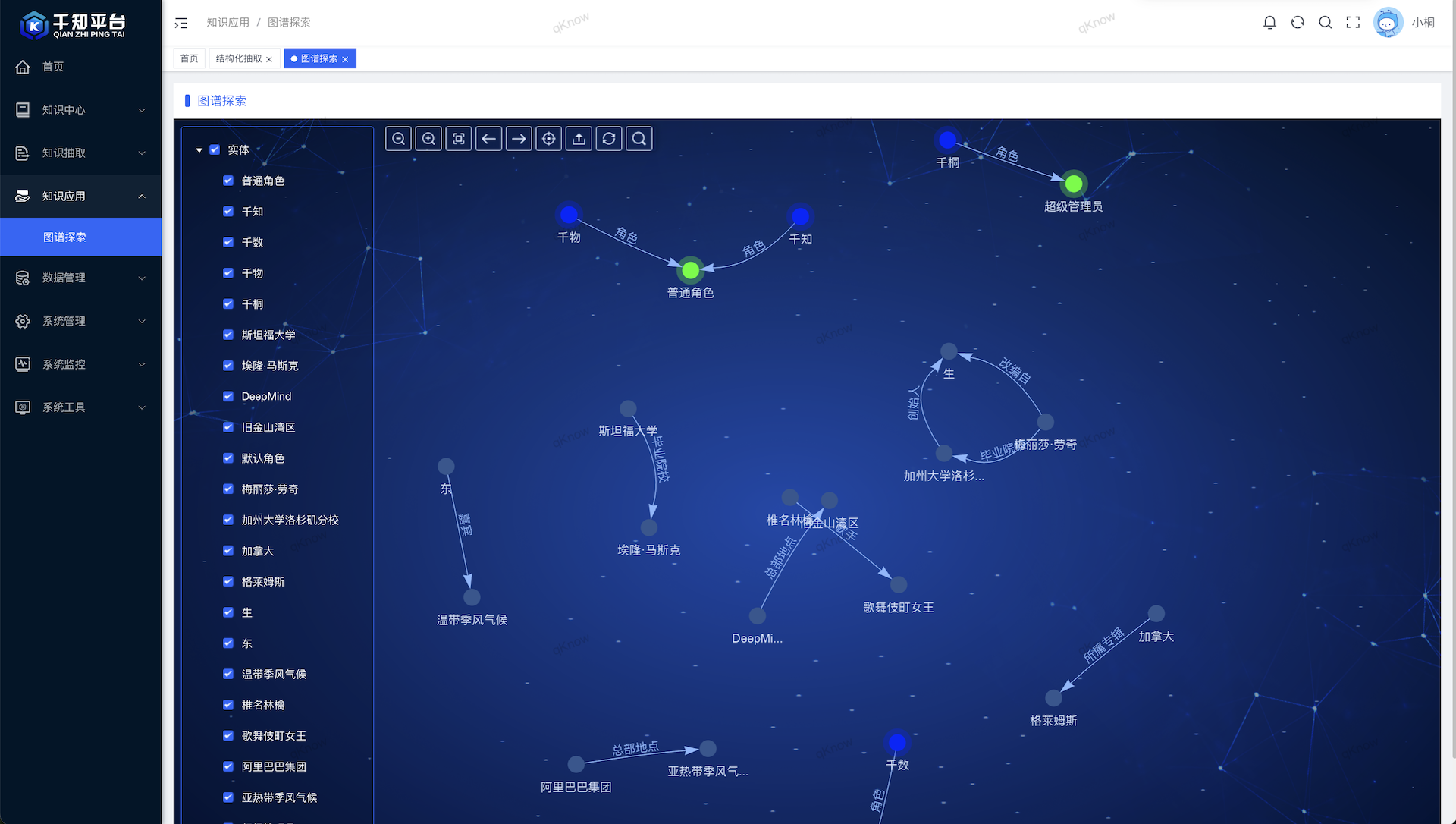Click the zoom in graph icon
This screenshot has height=824, width=1456.
(x=428, y=139)
